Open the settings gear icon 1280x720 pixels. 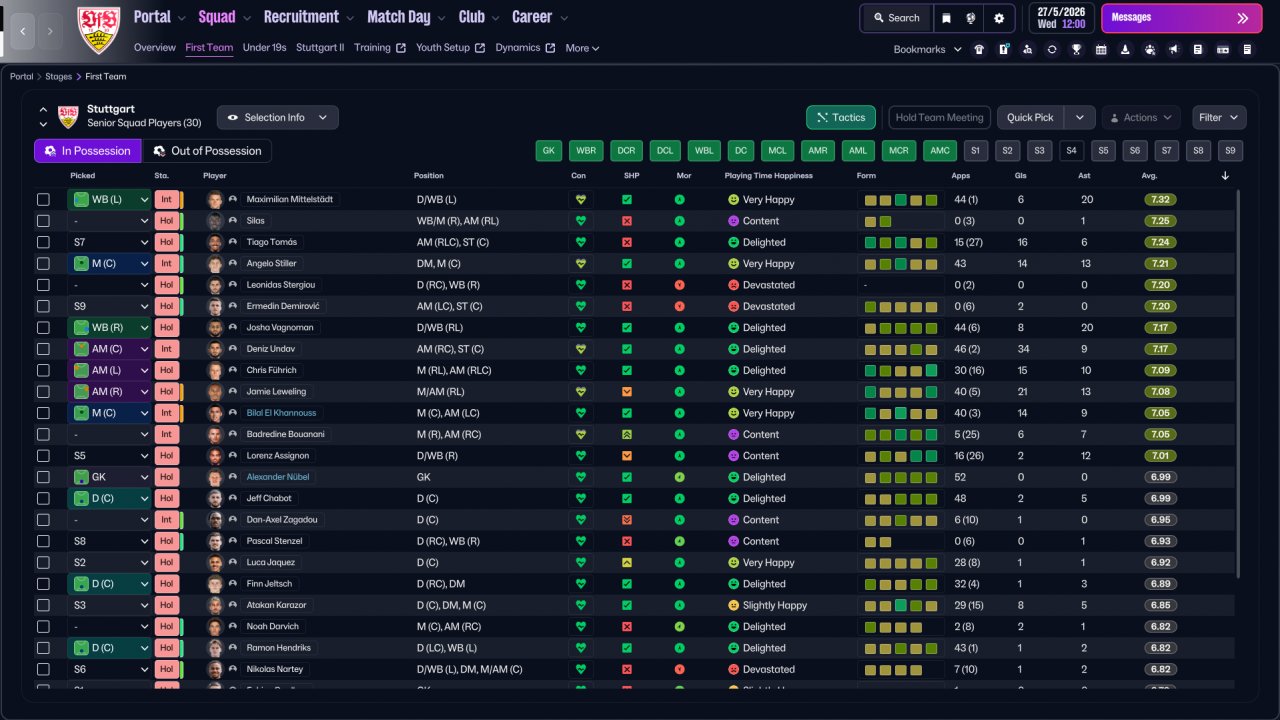pyautogui.click(x=998, y=18)
